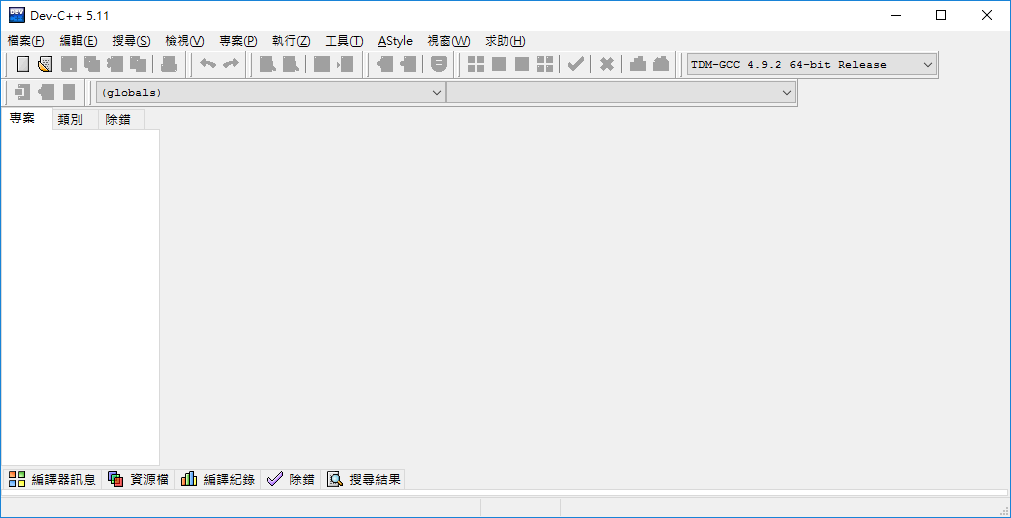The width and height of the screenshot is (1011, 518).
Task: Click the Debug checkmark icon
Action: [x=576, y=64]
